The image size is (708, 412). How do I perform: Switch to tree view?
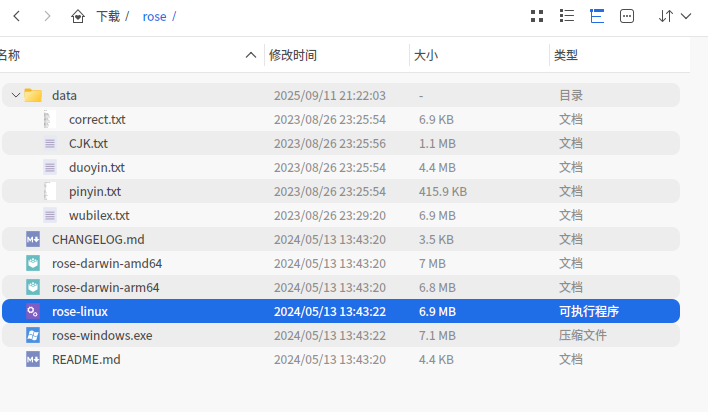tap(597, 16)
